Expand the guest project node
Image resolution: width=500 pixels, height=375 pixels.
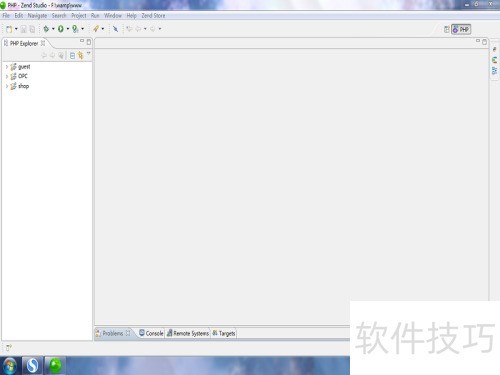7,67
